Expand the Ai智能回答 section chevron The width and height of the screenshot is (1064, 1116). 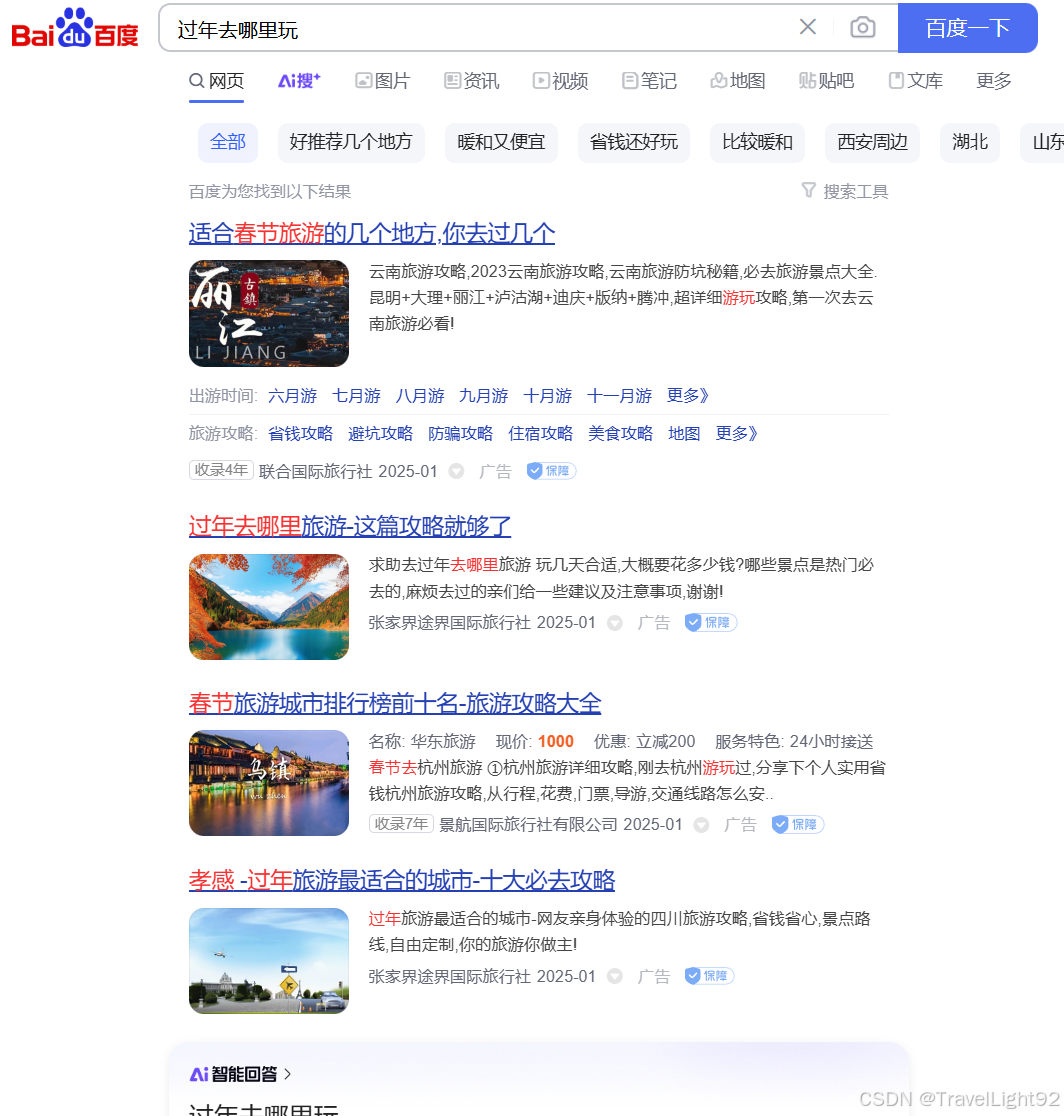click(x=288, y=1073)
